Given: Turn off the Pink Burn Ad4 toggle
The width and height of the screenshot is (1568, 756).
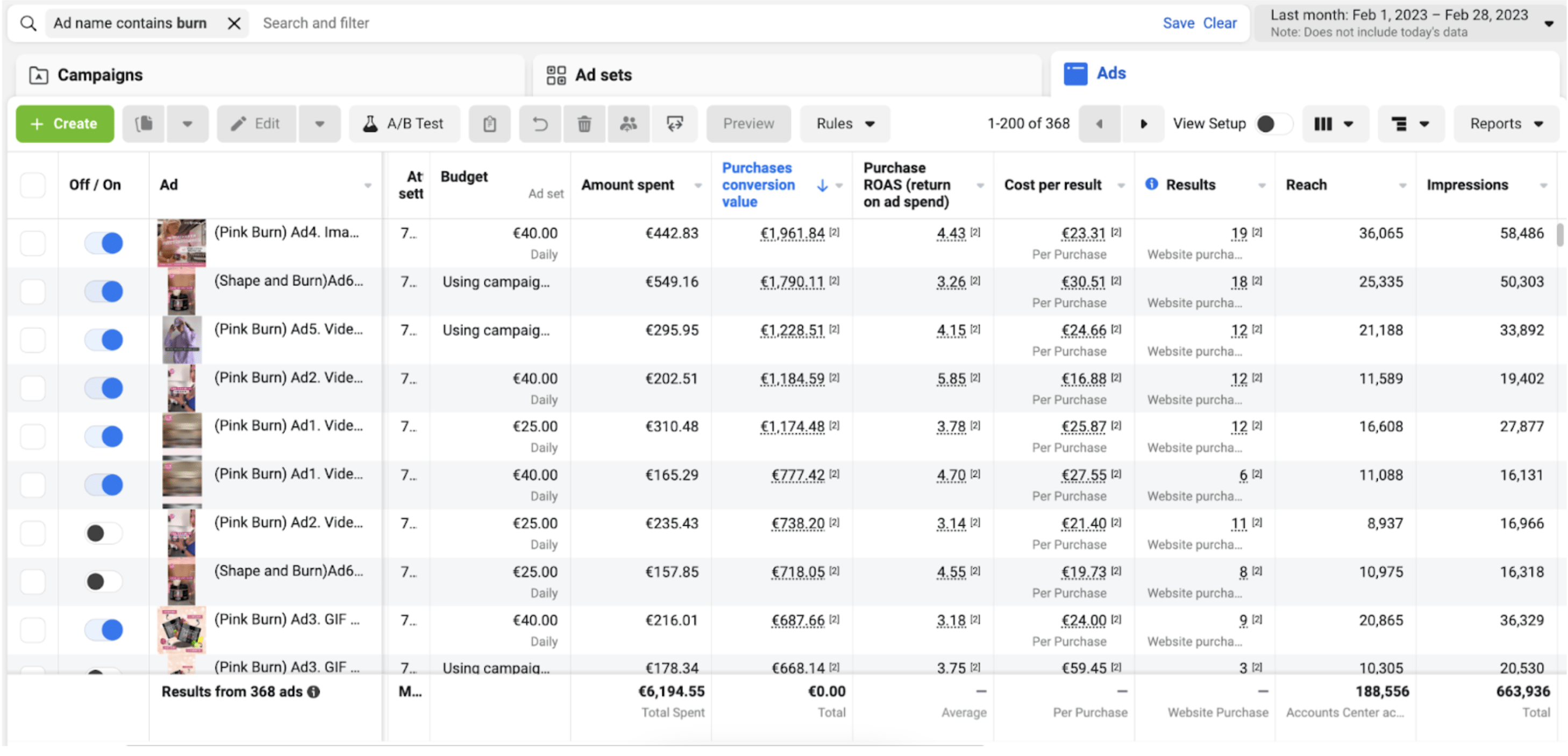Looking at the screenshot, I should tap(103, 244).
